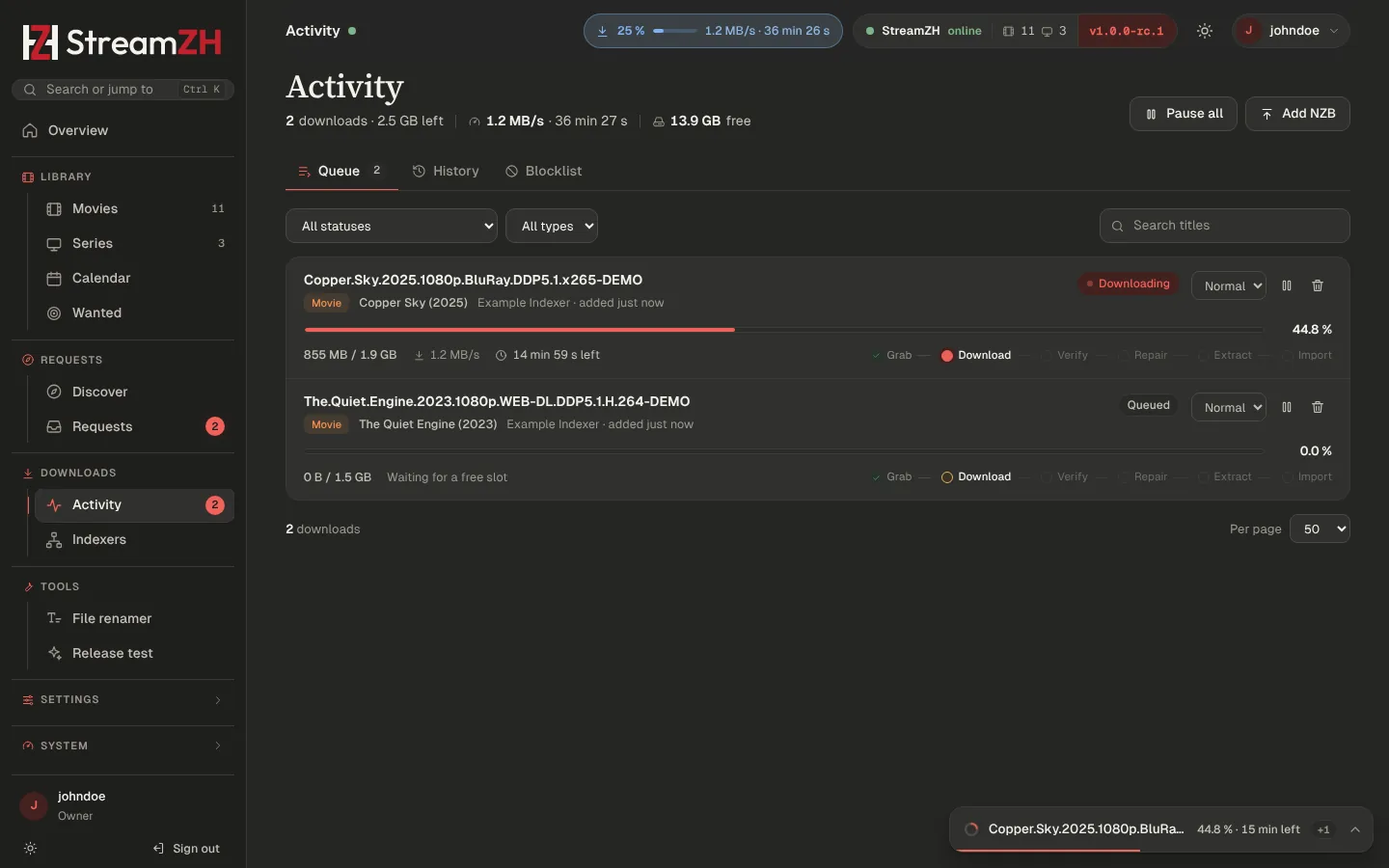Change The.Quiet.Engine priority Normal dropdown

[1229, 407]
